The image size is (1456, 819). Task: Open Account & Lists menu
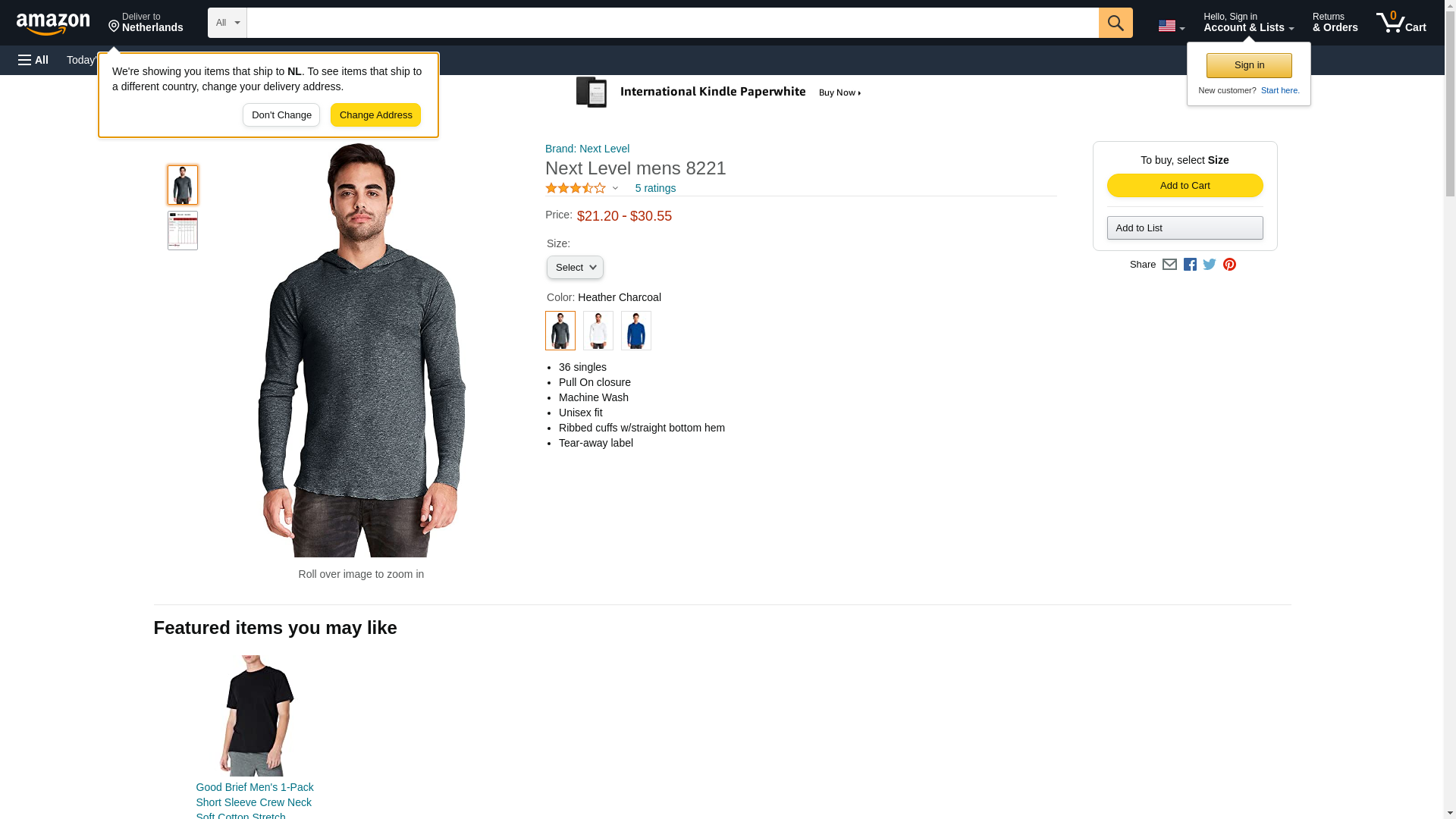[1248, 23]
